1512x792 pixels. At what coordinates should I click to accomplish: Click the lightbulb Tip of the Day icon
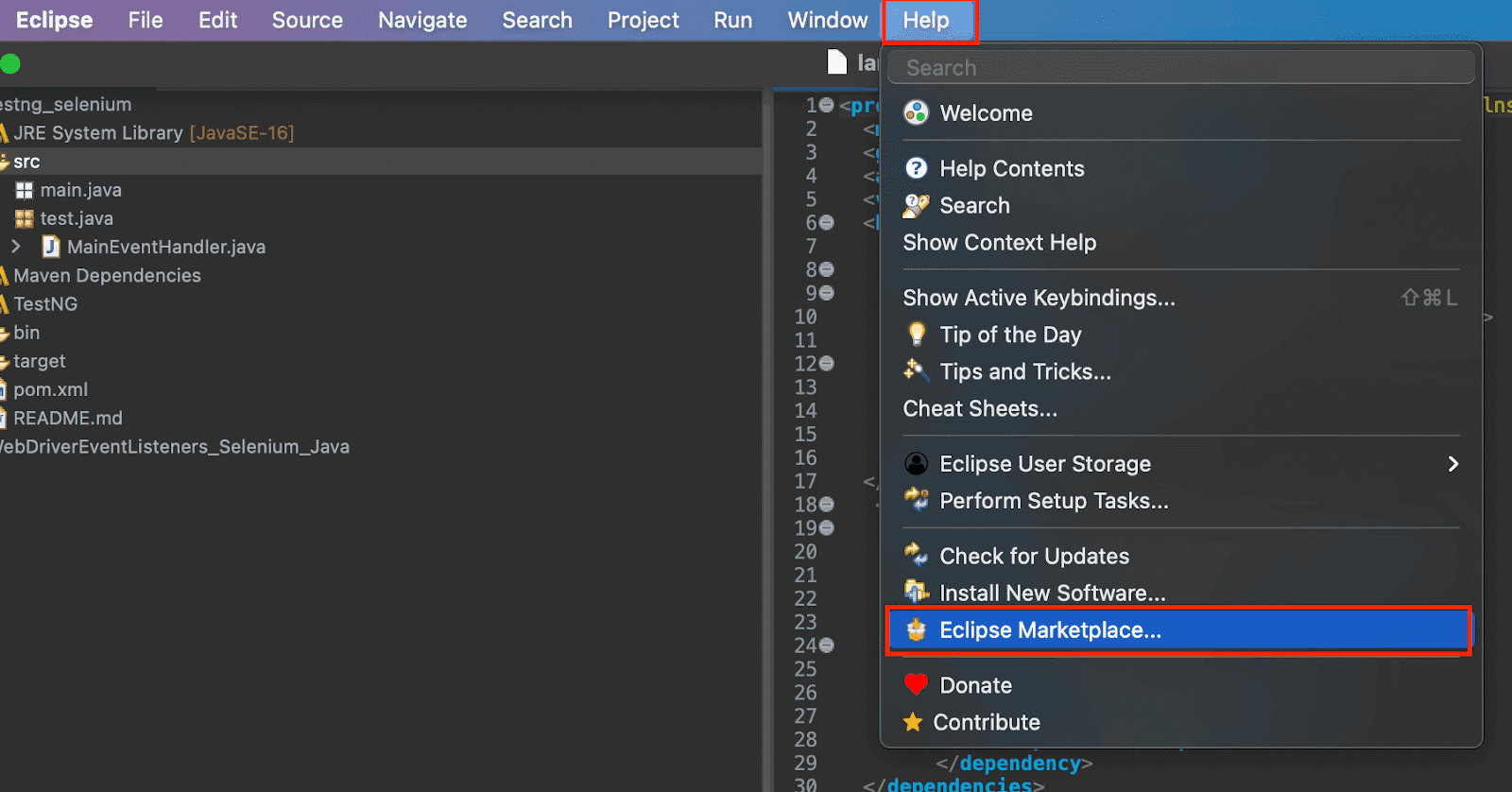tap(916, 335)
